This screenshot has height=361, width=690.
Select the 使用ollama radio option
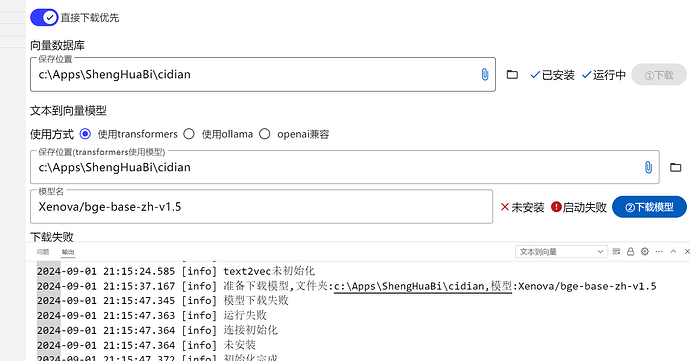tap(189, 134)
